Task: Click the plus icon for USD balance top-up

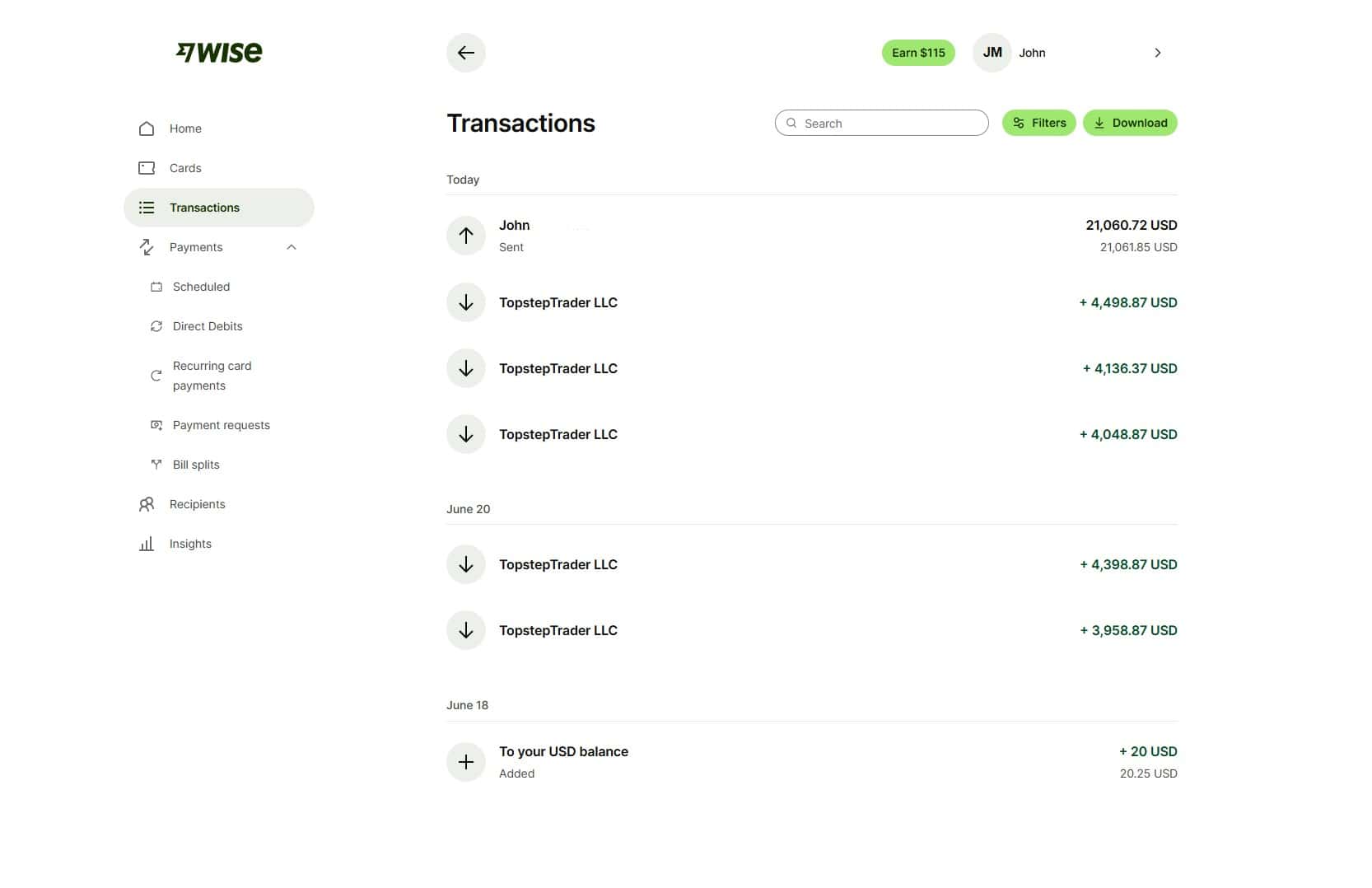Action: [x=466, y=762]
